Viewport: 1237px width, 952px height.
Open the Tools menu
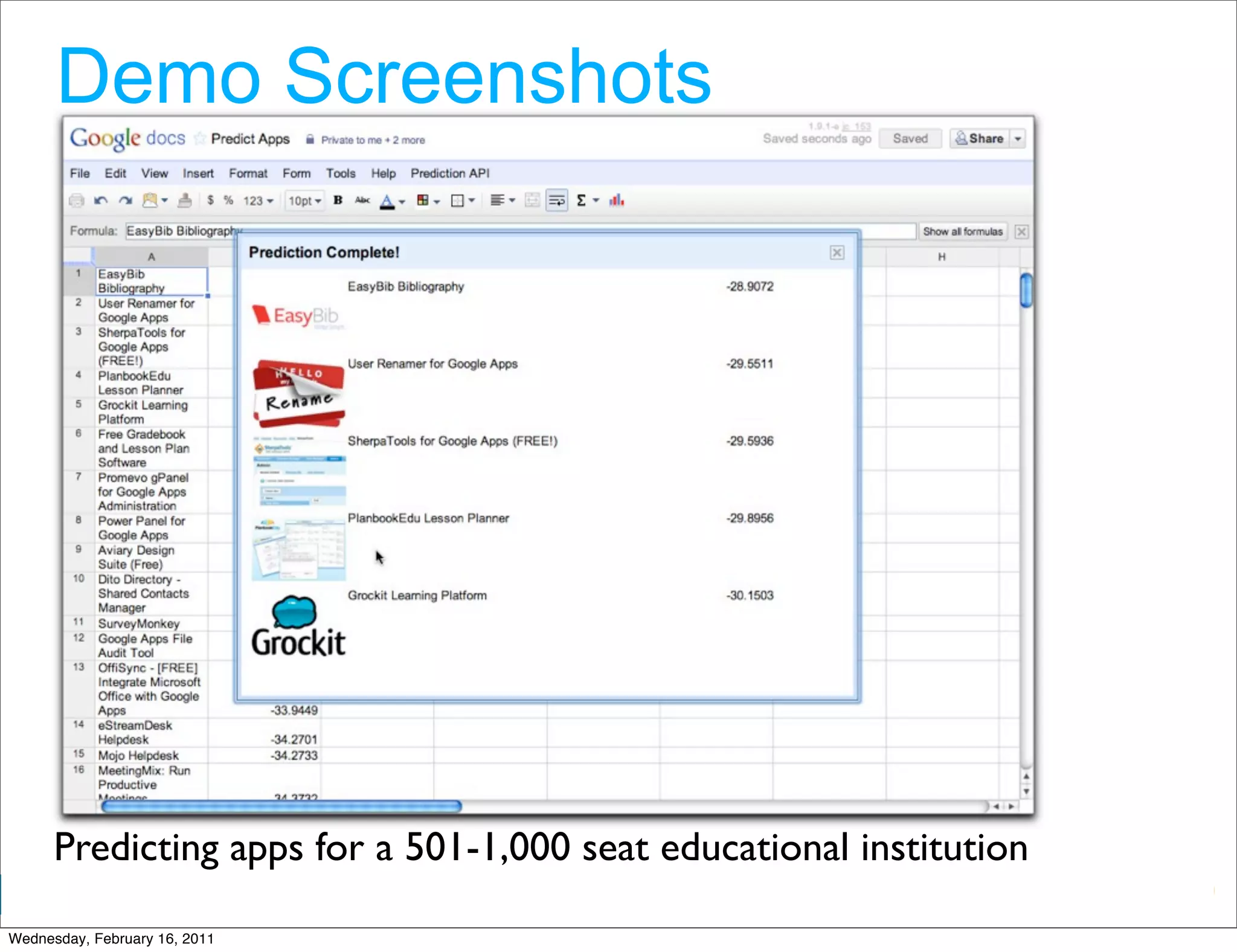click(x=341, y=173)
